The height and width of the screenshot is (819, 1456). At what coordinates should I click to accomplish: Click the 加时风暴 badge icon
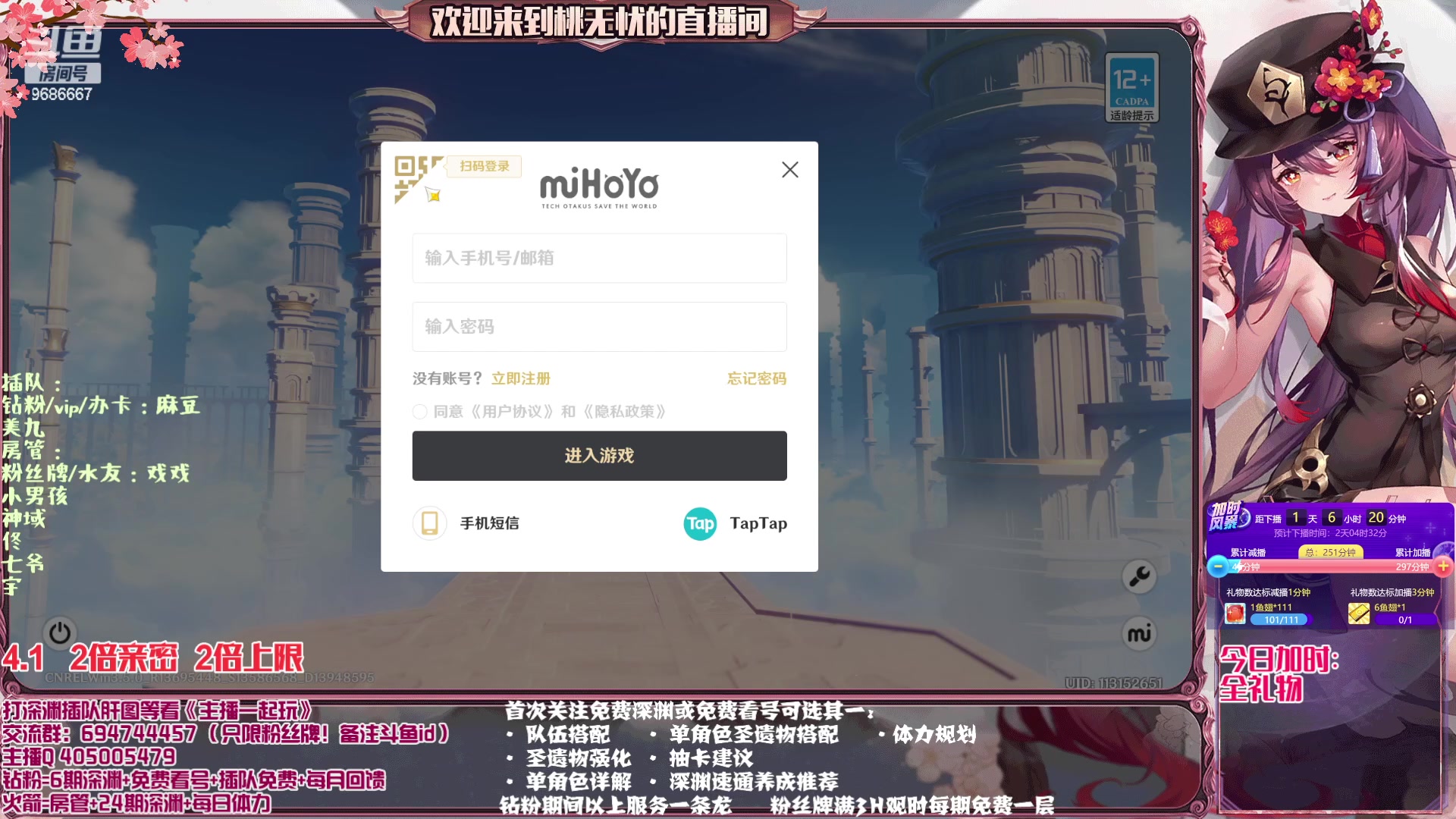coord(1228,516)
